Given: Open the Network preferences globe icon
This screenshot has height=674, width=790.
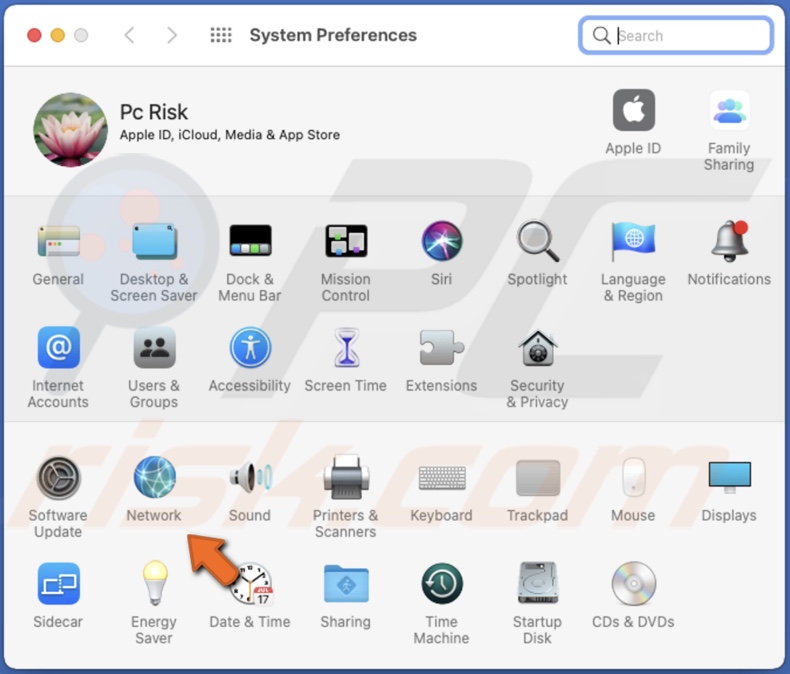Looking at the screenshot, I should 155,477.
